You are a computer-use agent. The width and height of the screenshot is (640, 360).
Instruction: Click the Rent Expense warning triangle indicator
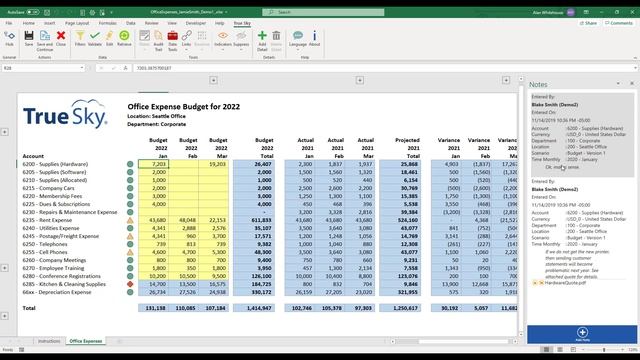coord(130,220)
